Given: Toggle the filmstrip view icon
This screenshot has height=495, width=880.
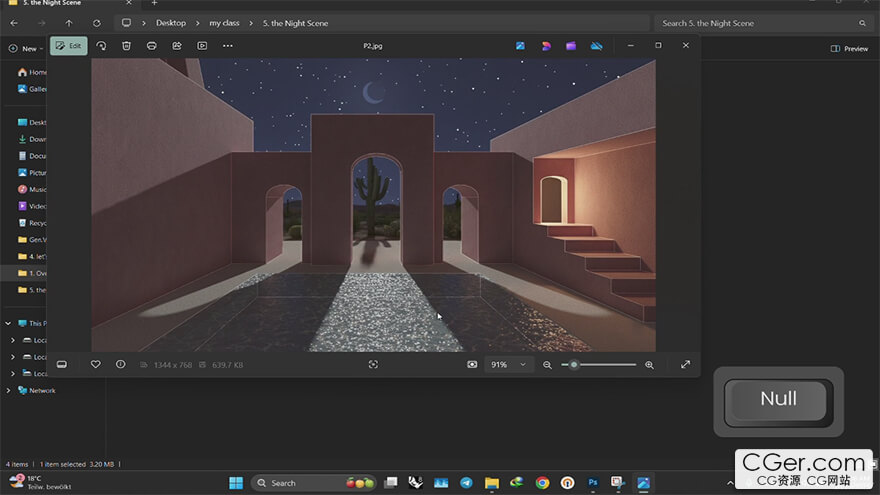Looking at the screenshot, I should [61, 364].
